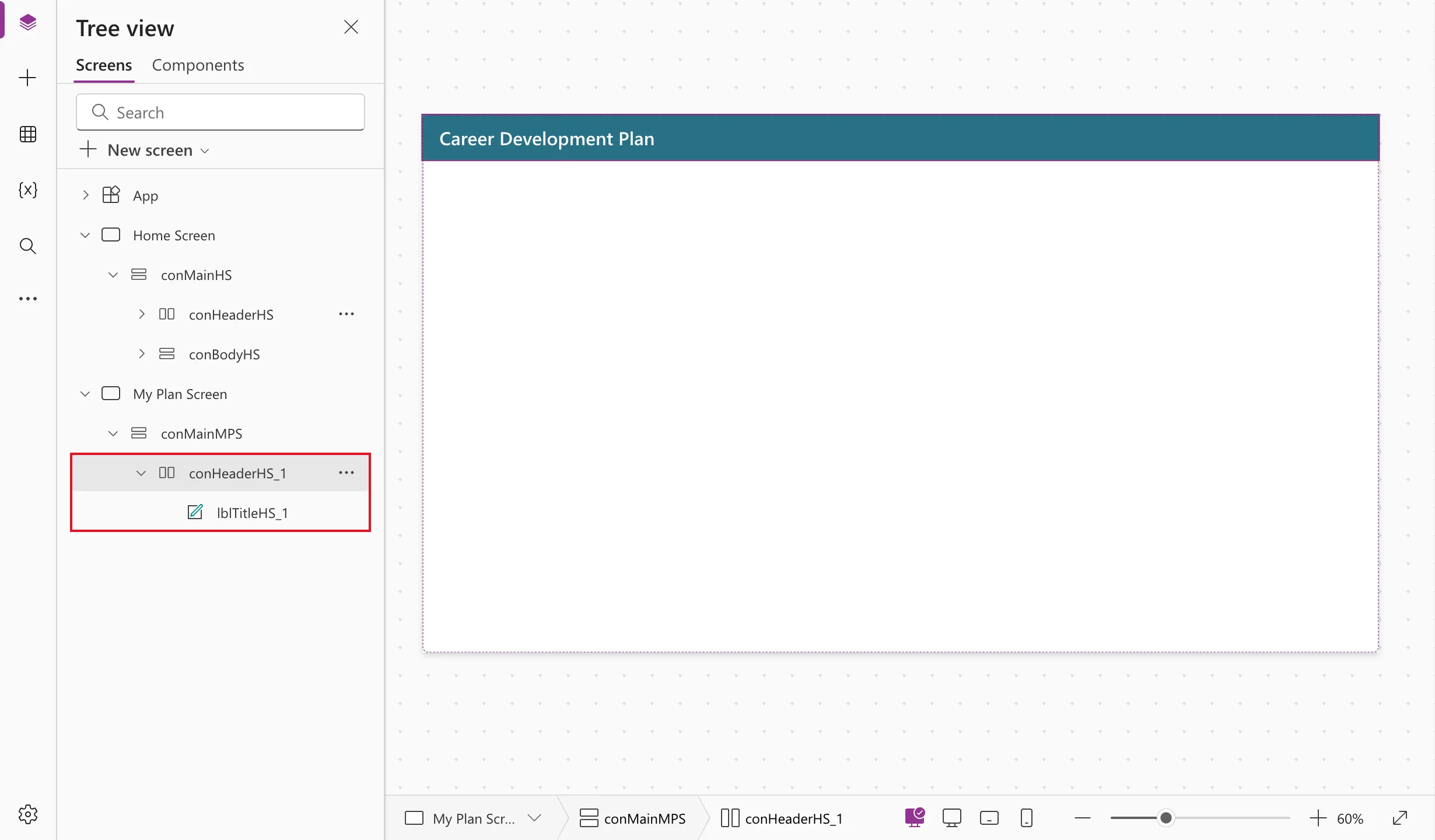This screenshot has width=1435, height=840.
Task: Switch to the Components tab
Action: pos(198,65)
